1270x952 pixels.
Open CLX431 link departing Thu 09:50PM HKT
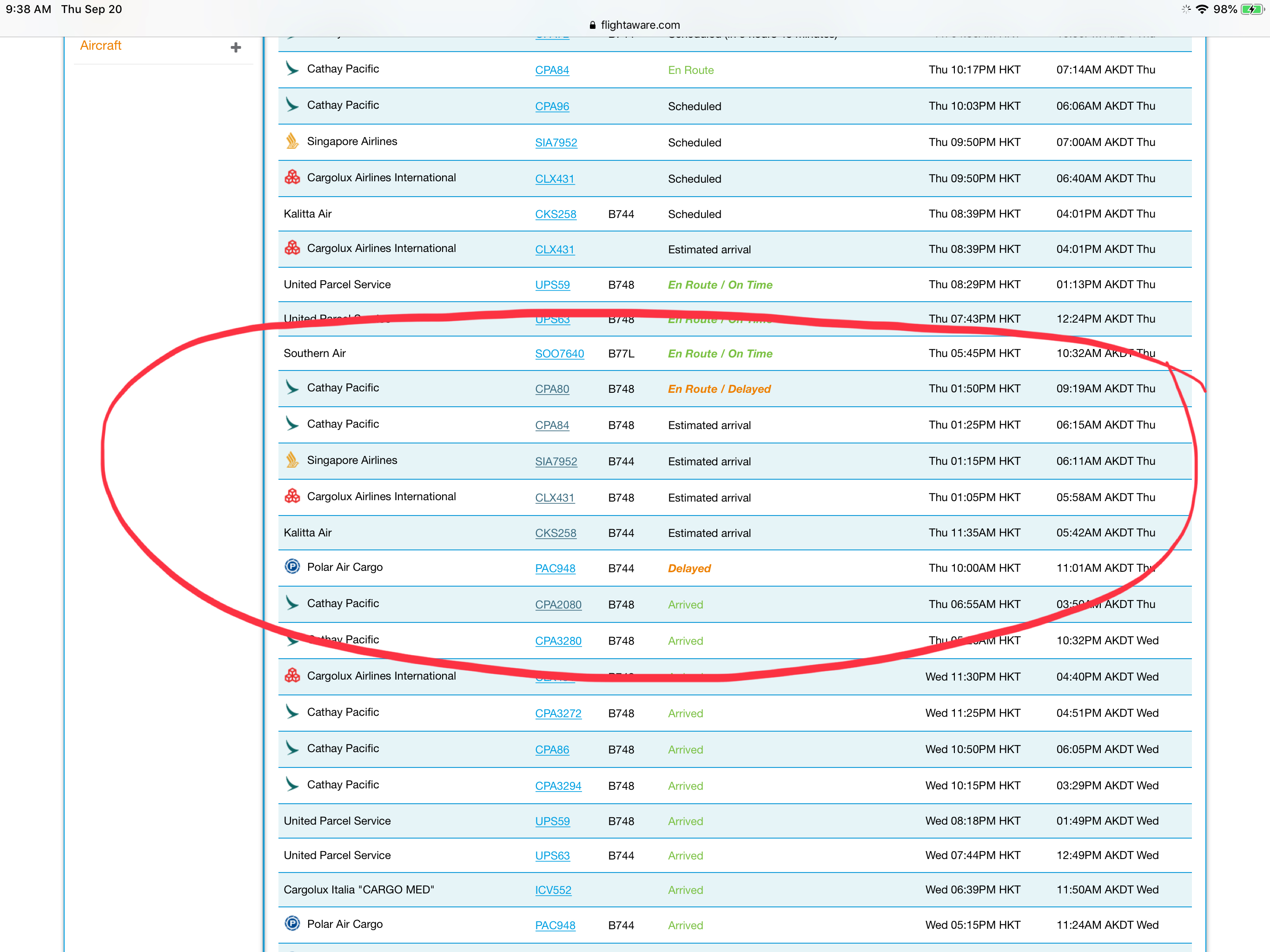point(555,178)
